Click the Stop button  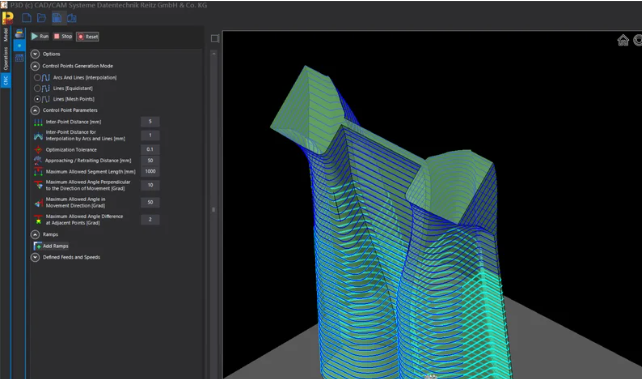tap(63, 36)
